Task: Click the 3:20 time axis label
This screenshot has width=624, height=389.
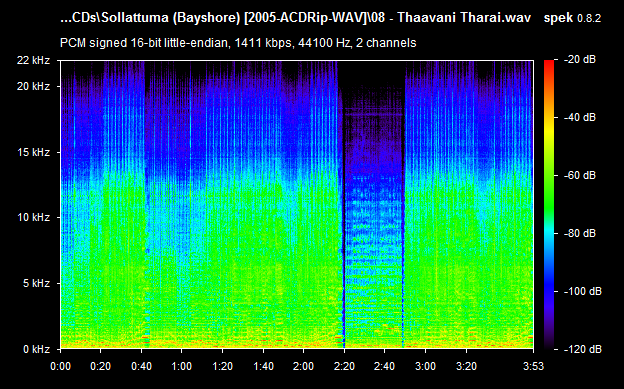Action: pos(466,366)
